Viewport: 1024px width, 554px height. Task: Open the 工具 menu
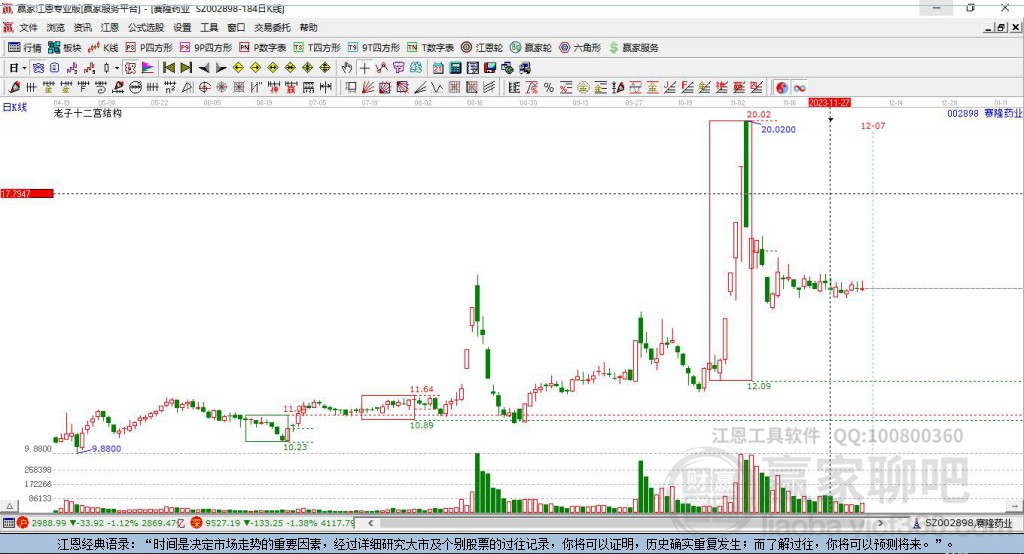click(209, 27)
